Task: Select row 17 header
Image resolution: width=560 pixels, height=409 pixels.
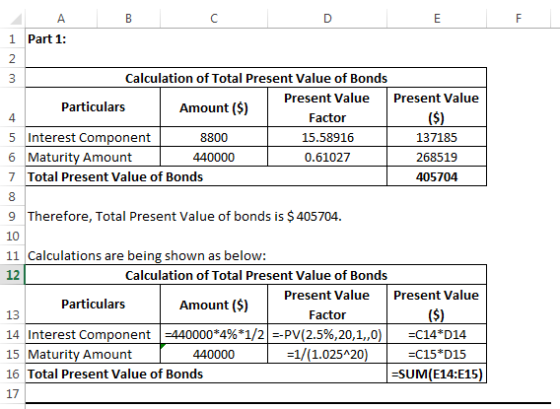Action: 12,393
